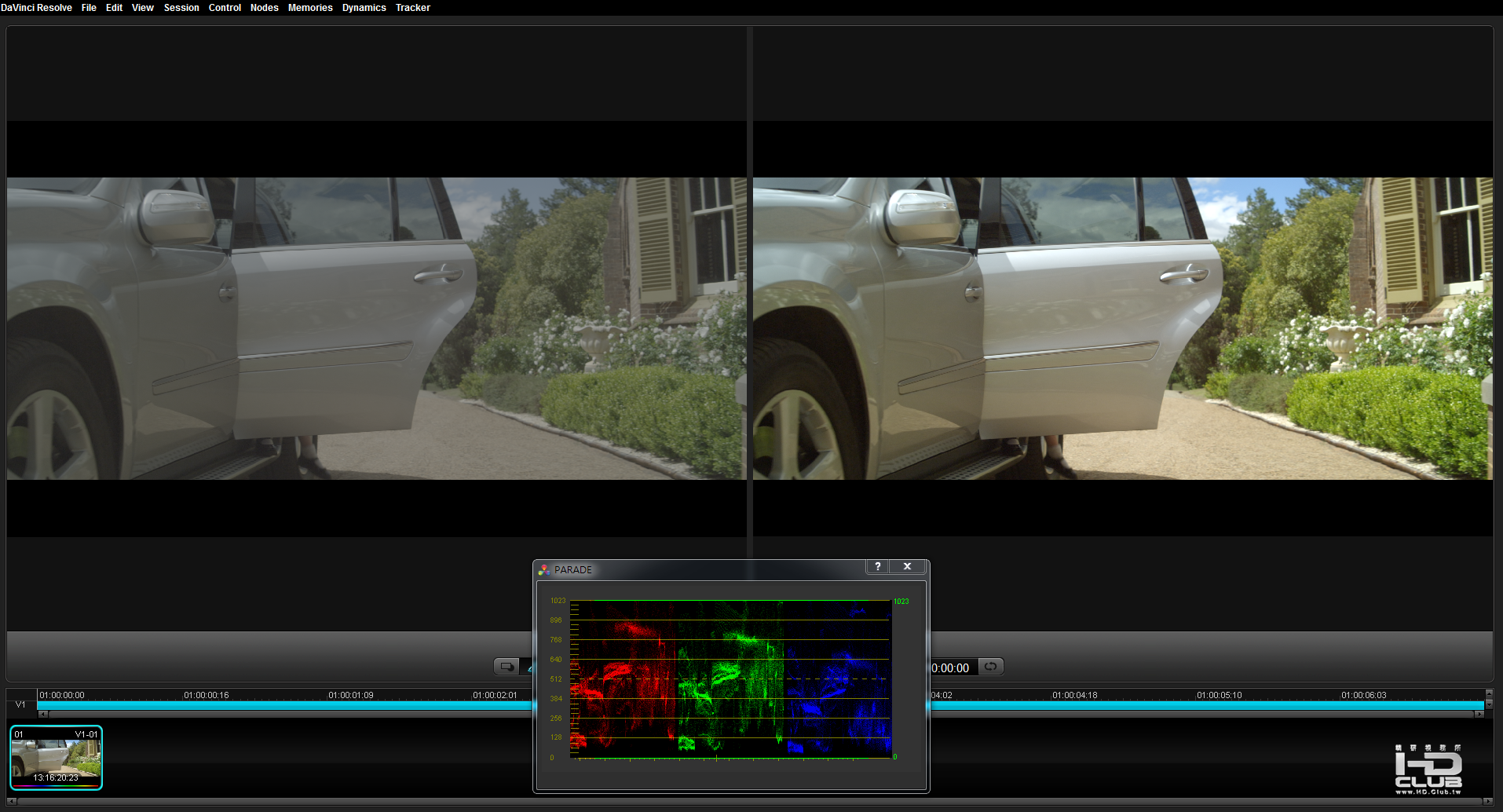Click the timeline track scroll up arrow
The width and height of the screenshot is (1503, 812).
(1489, 693)
